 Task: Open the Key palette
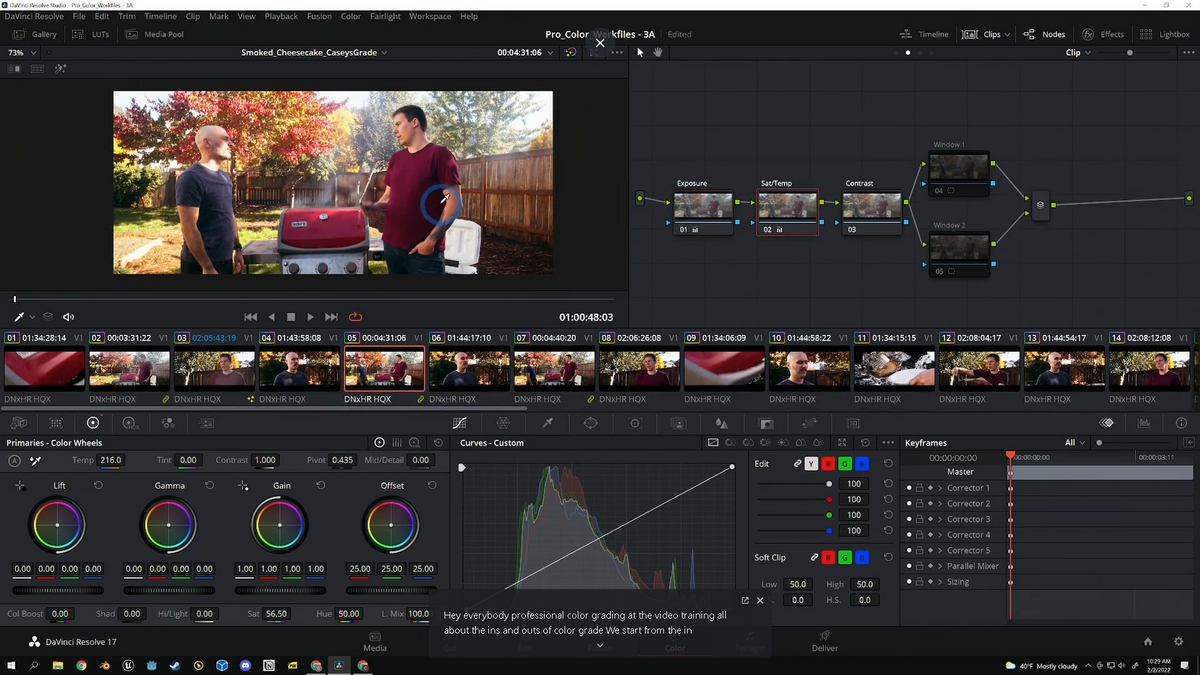[x=766, y=423]
